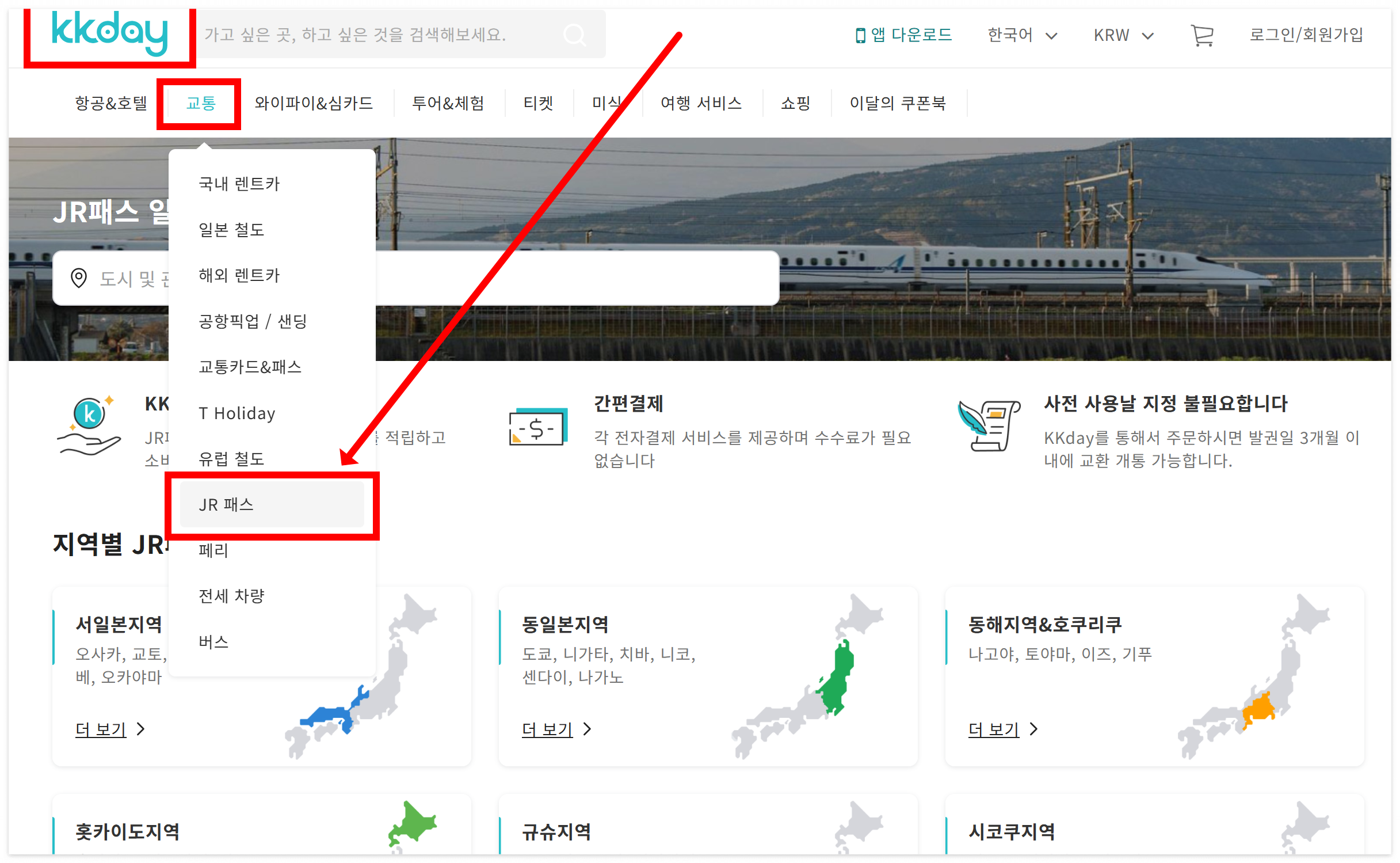Viewport: 1400px width, 863px height.
Task: Select 유럽 철도 from dropdown
Action: [x=272, y=459]
